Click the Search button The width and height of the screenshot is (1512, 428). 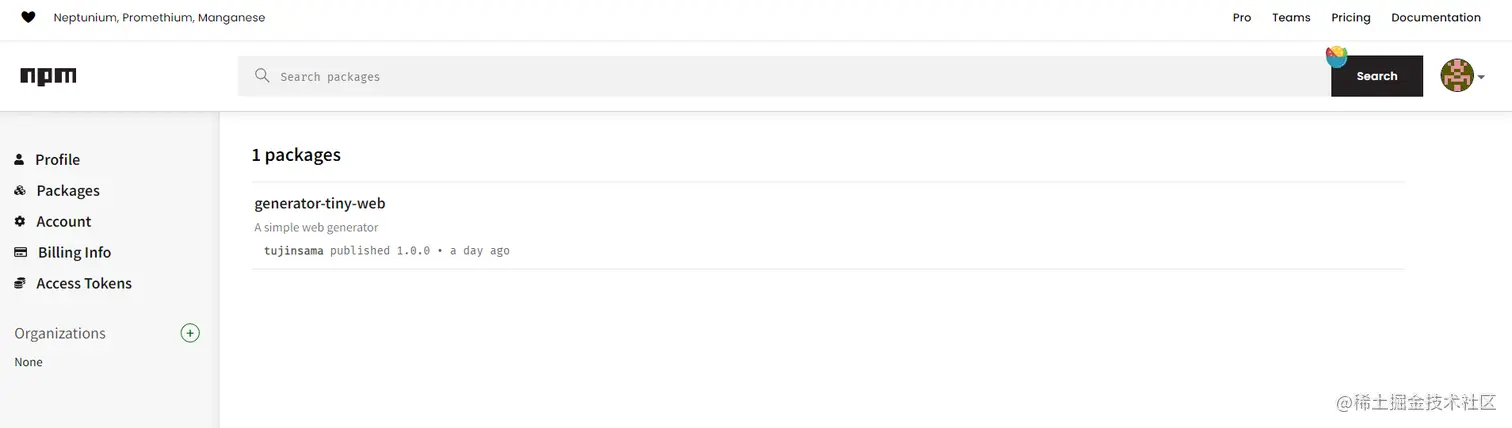(x=1377, y=76)
